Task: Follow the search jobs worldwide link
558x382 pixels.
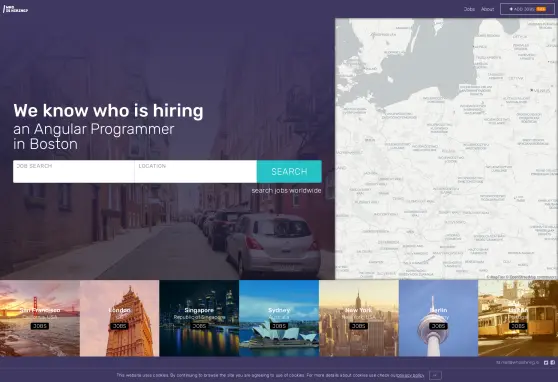Action: pyautogui.click(x=286, y=190)
